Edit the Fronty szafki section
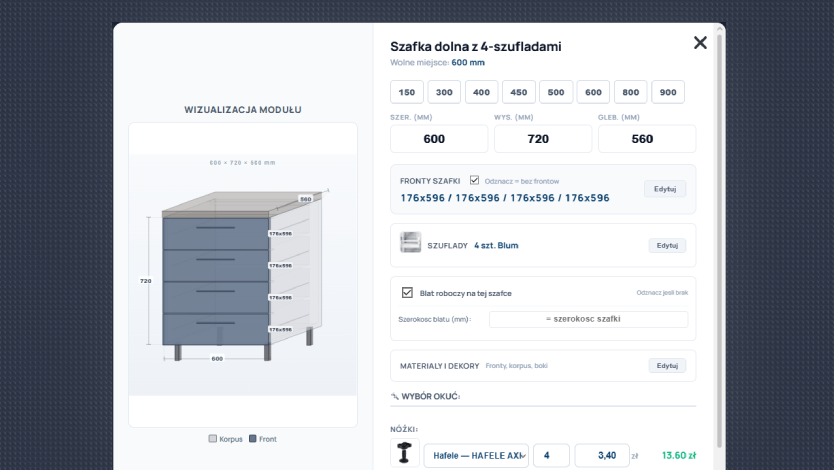This screenshot has width=834, height=470. 665,189
